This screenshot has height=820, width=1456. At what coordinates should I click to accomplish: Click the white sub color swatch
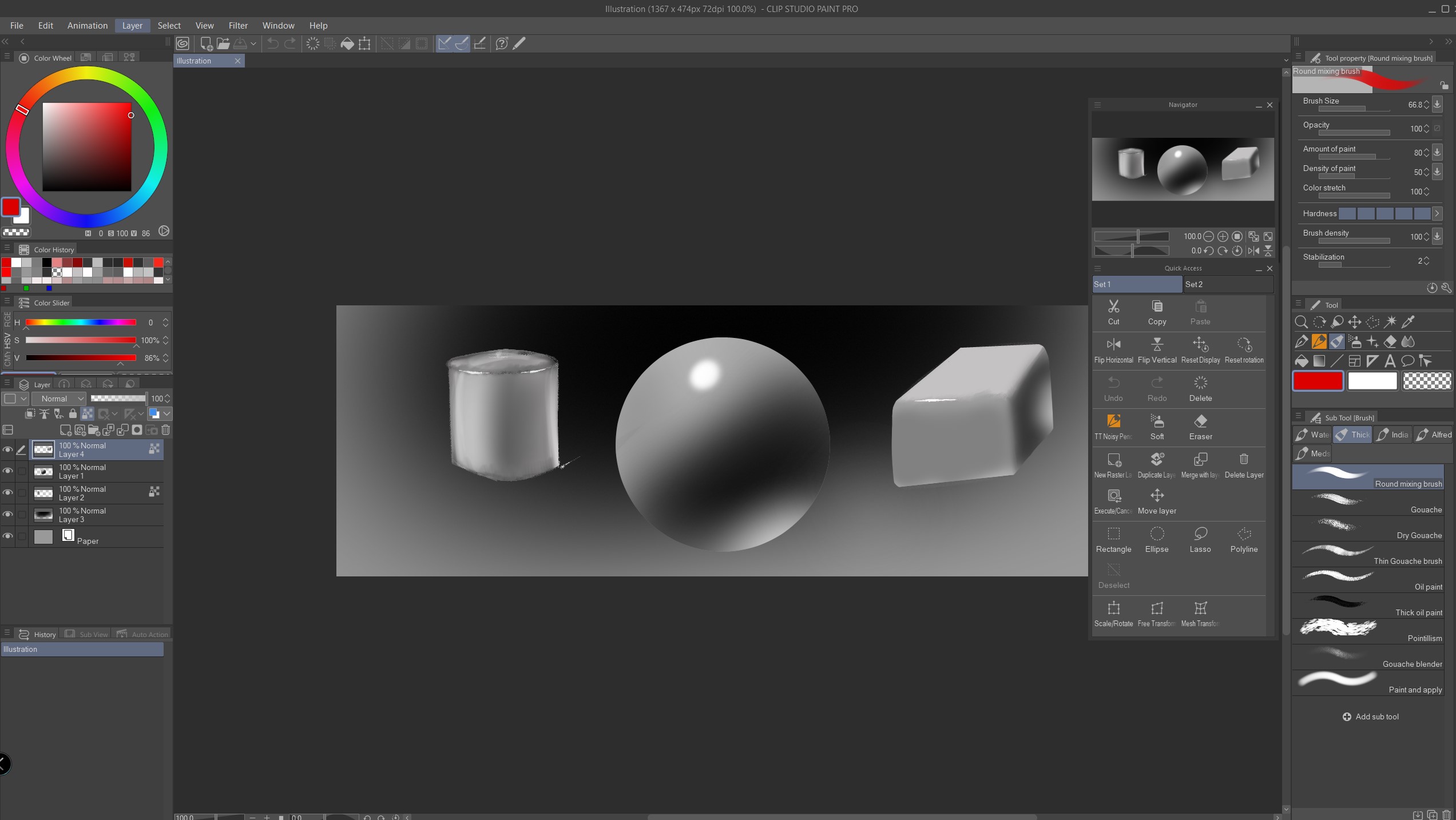tap(1372, 381)
